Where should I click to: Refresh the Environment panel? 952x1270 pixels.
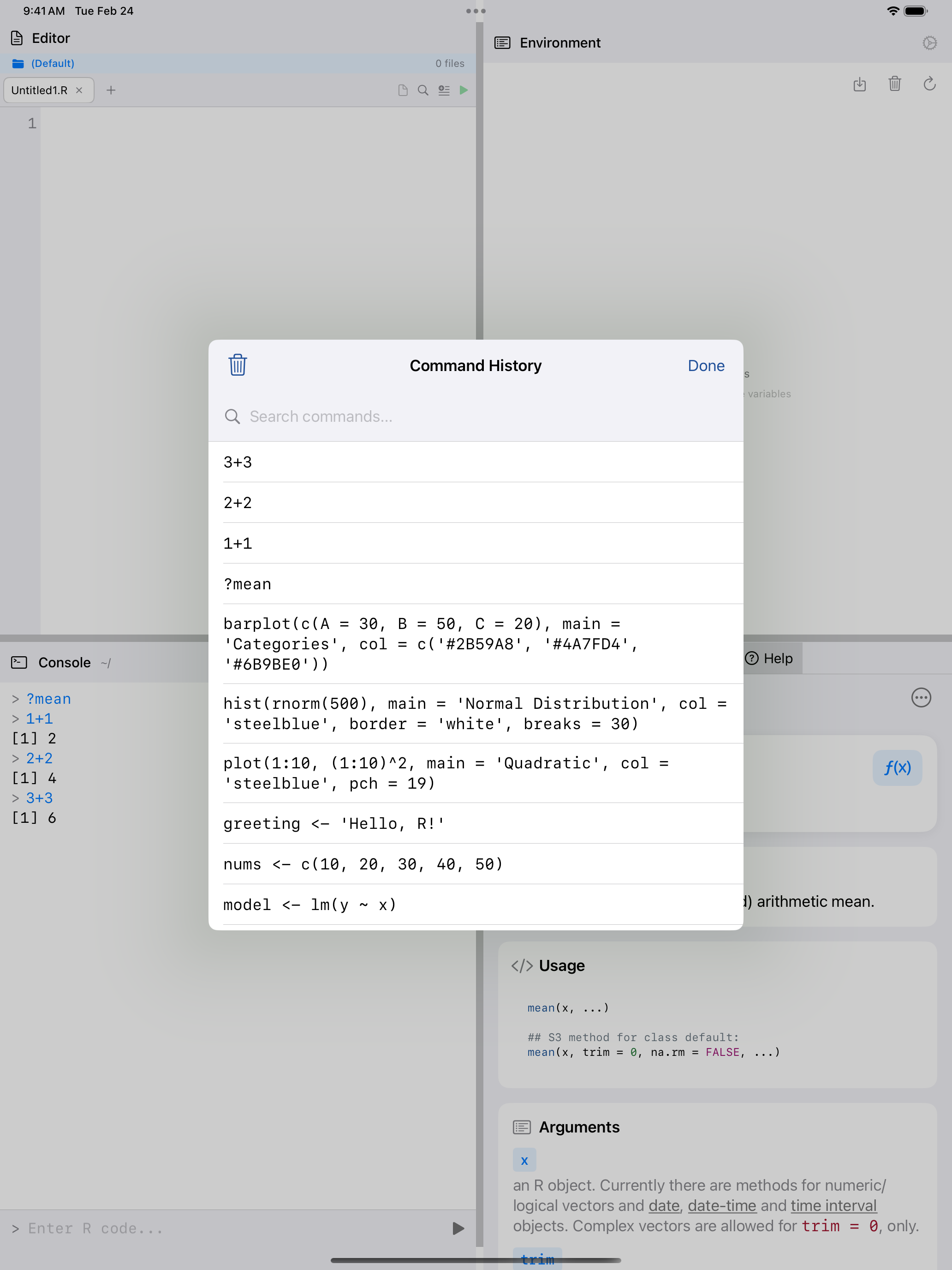929,84
